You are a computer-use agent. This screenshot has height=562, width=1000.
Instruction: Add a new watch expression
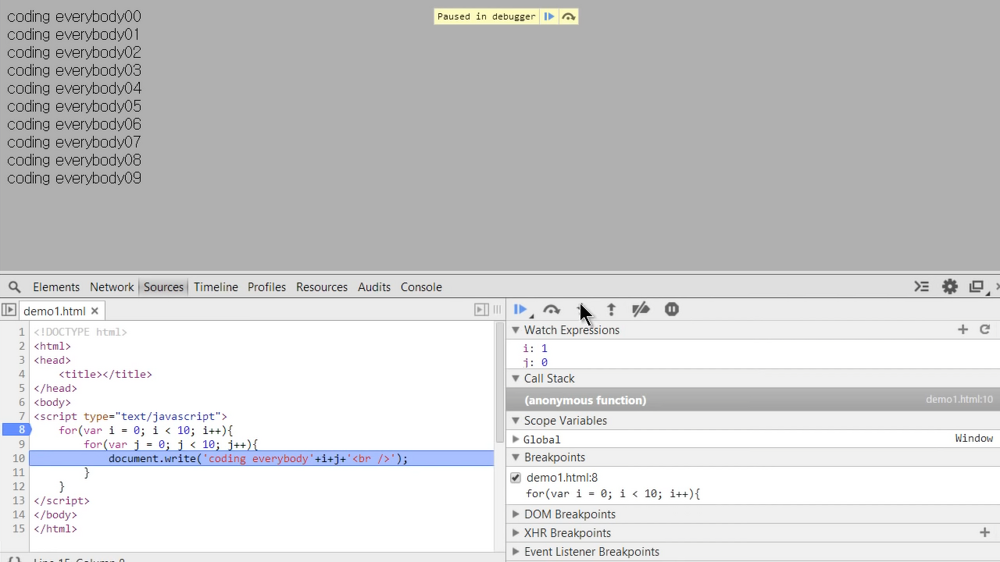[x=963, y=330]
